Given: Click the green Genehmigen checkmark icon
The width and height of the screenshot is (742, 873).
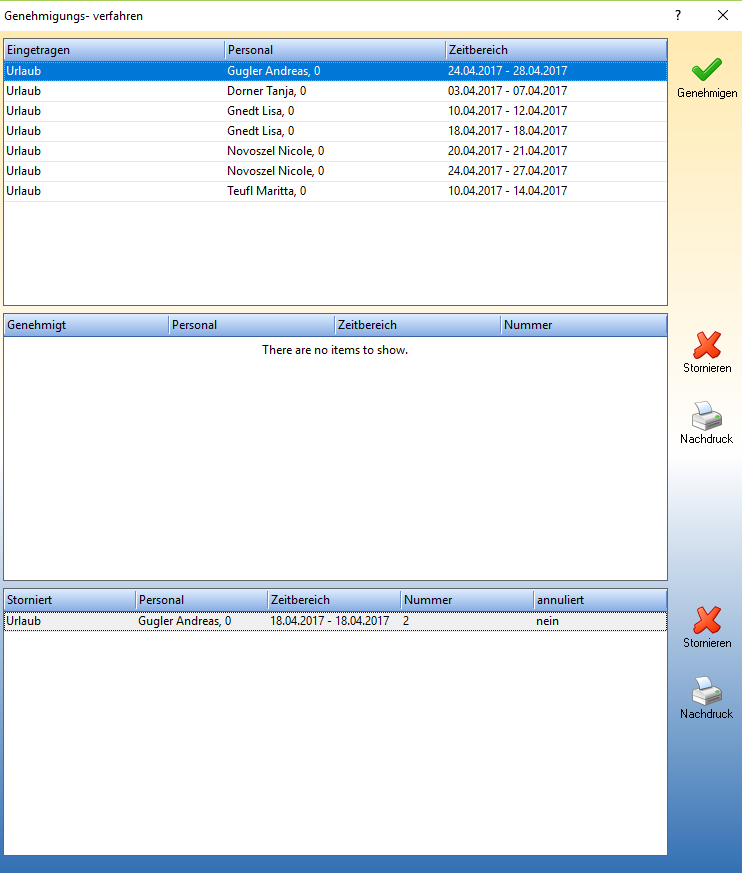Looking at the screenshot, I should pyautogui.click(x=707, y=71).
